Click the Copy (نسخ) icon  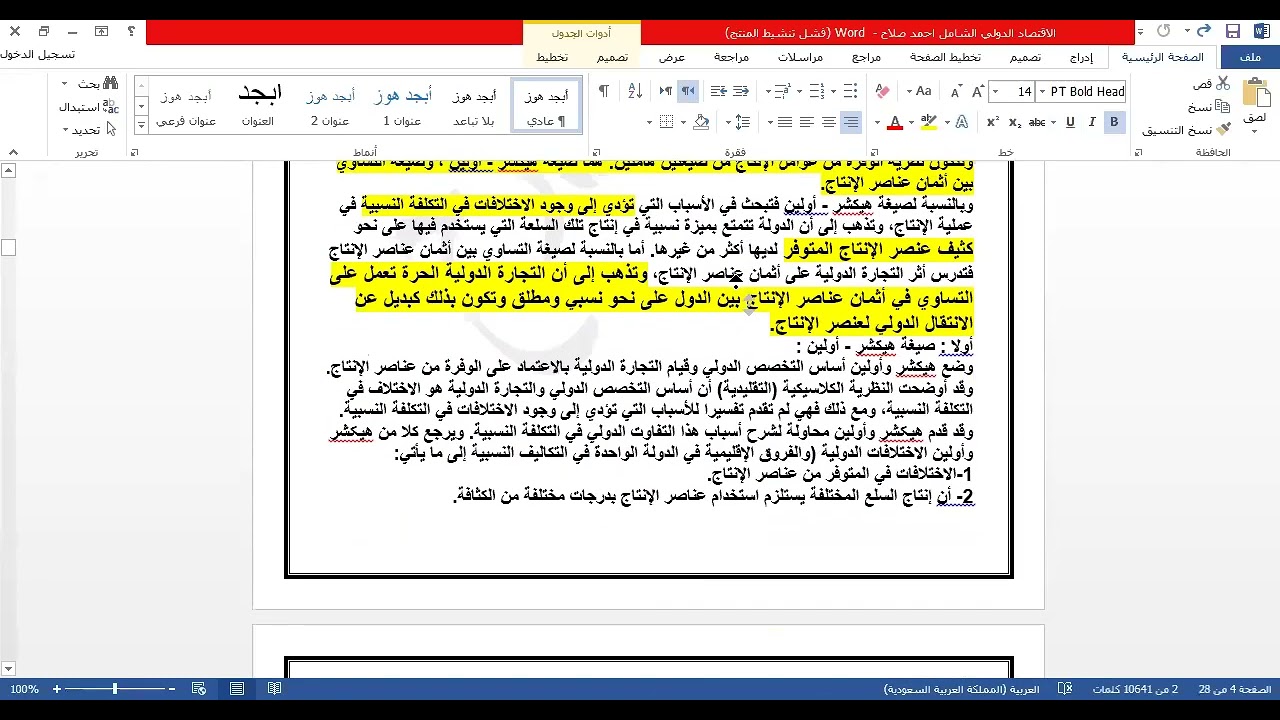[1223, 107]
